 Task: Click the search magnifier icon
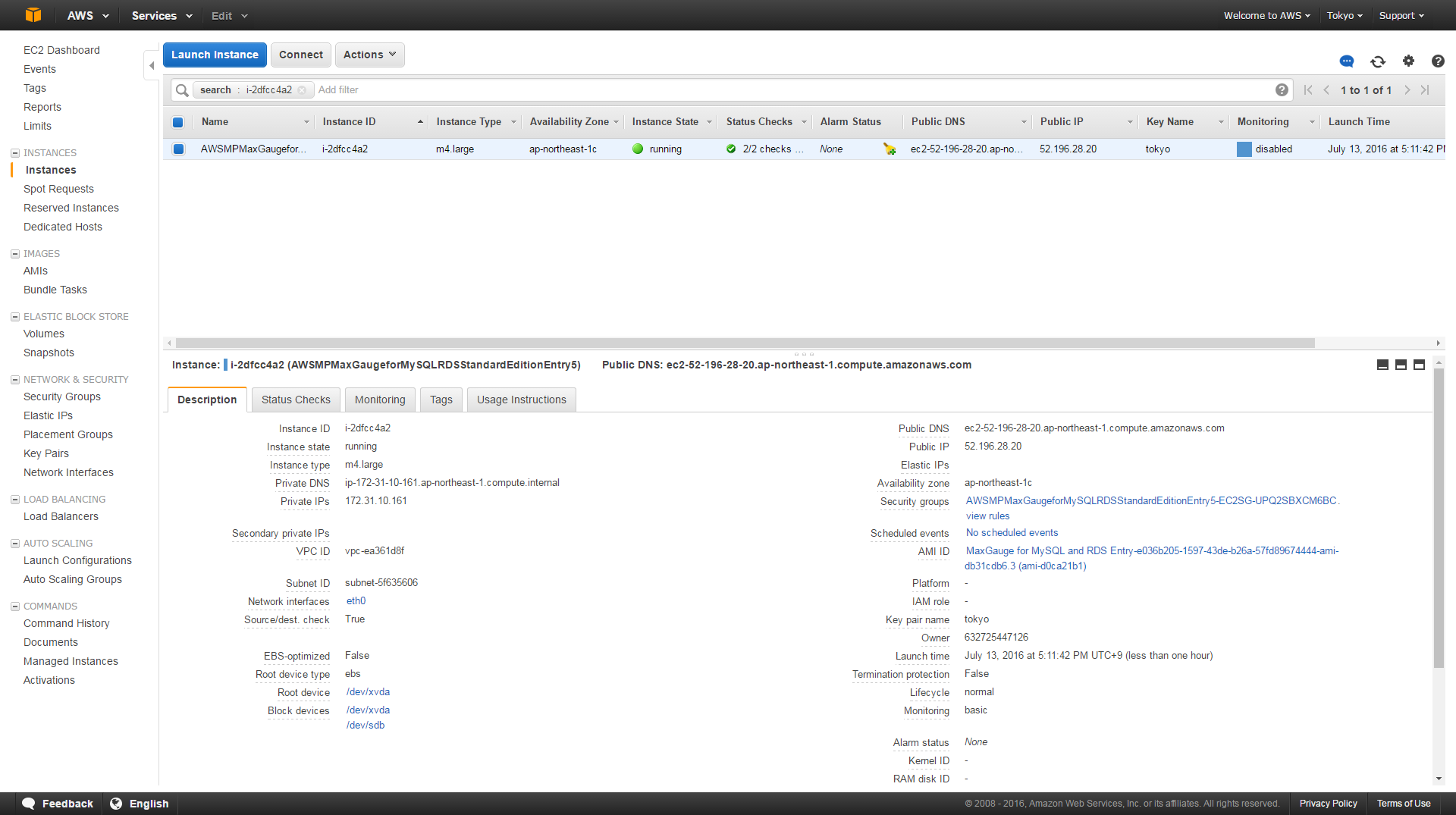[x=182, y=90]
